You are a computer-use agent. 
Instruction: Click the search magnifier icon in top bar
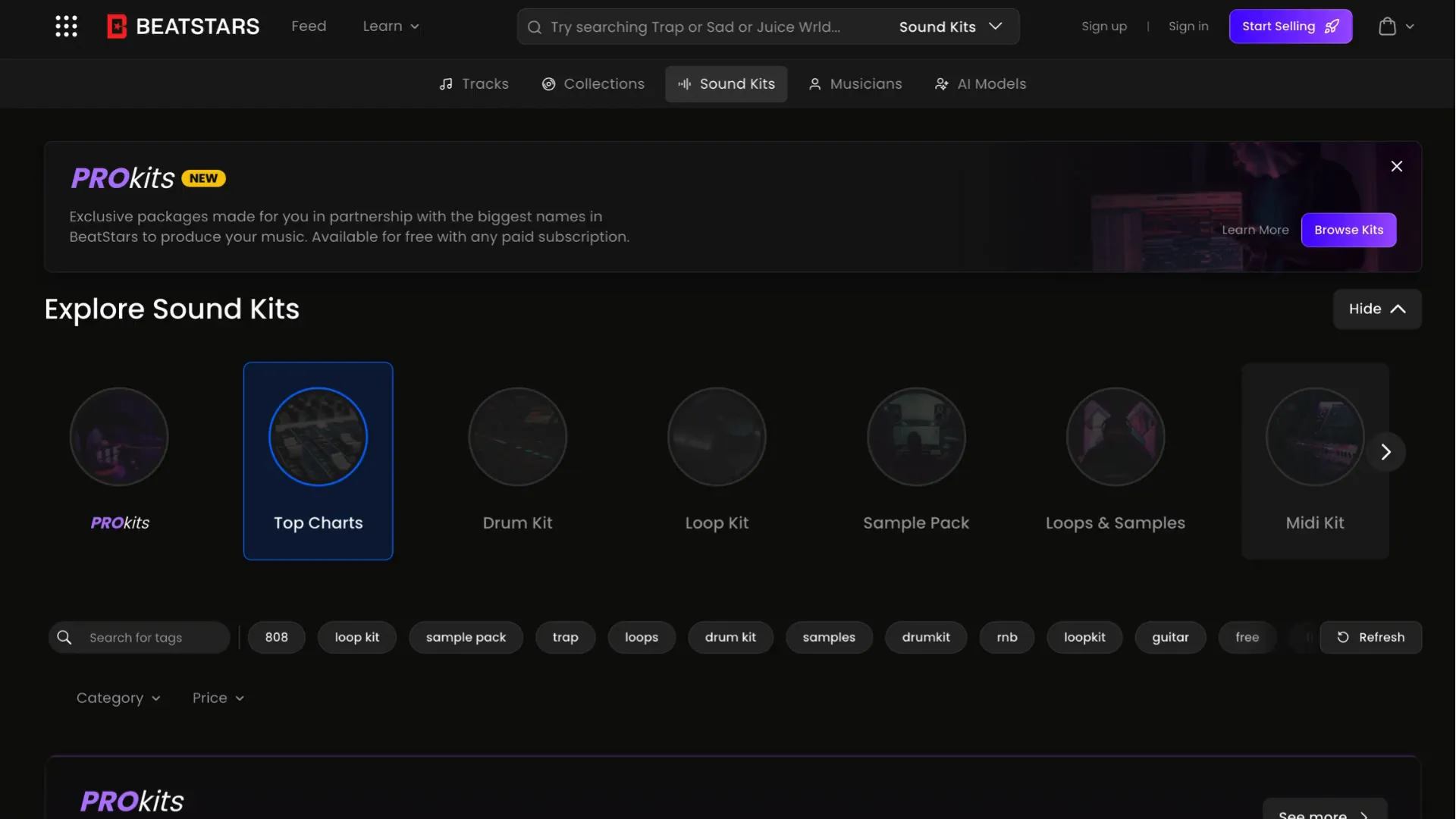tap(535, 27)
